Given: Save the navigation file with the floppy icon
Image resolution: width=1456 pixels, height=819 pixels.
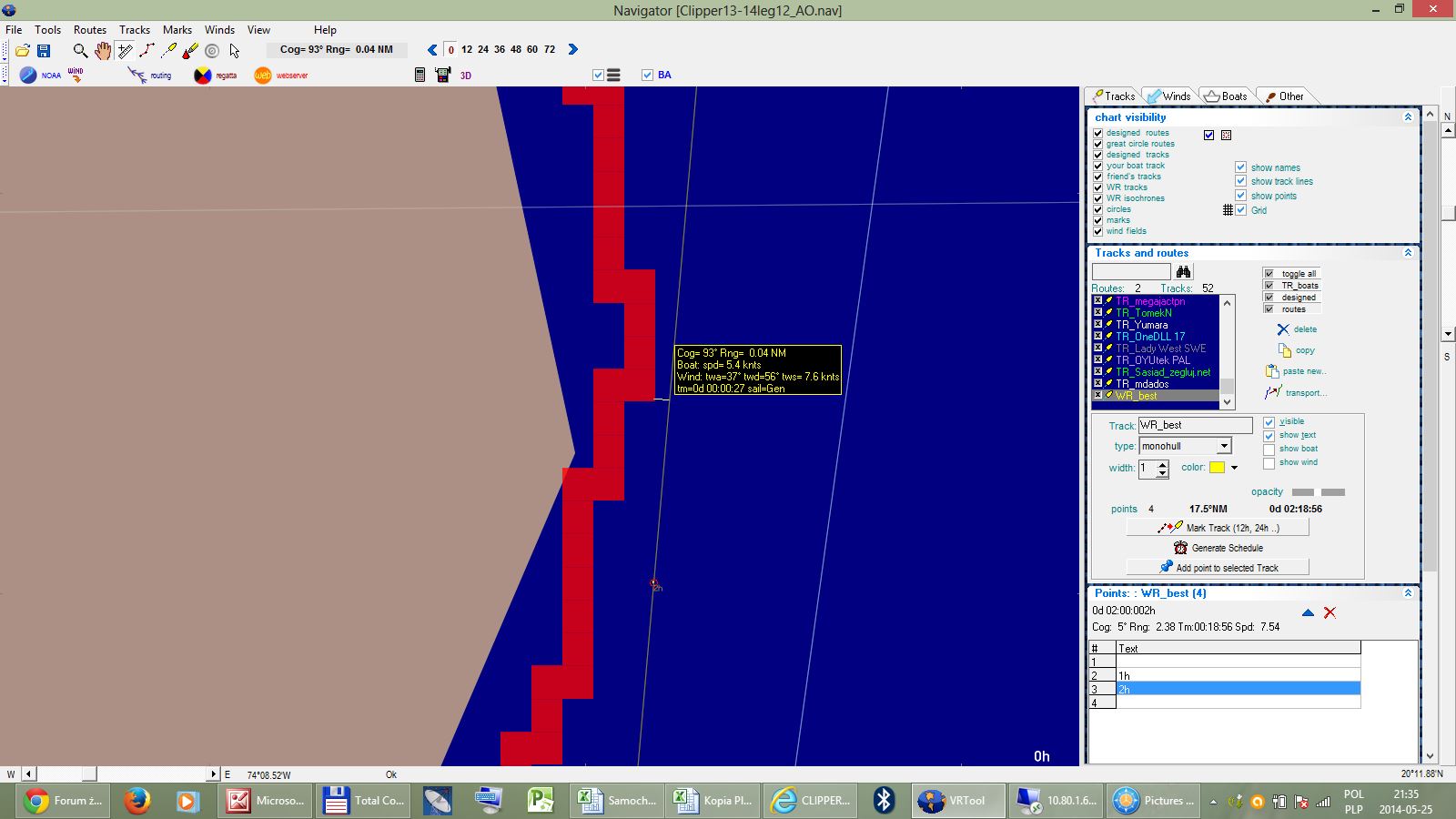Looking at the screenshot, I should click(x=43, y=50).
